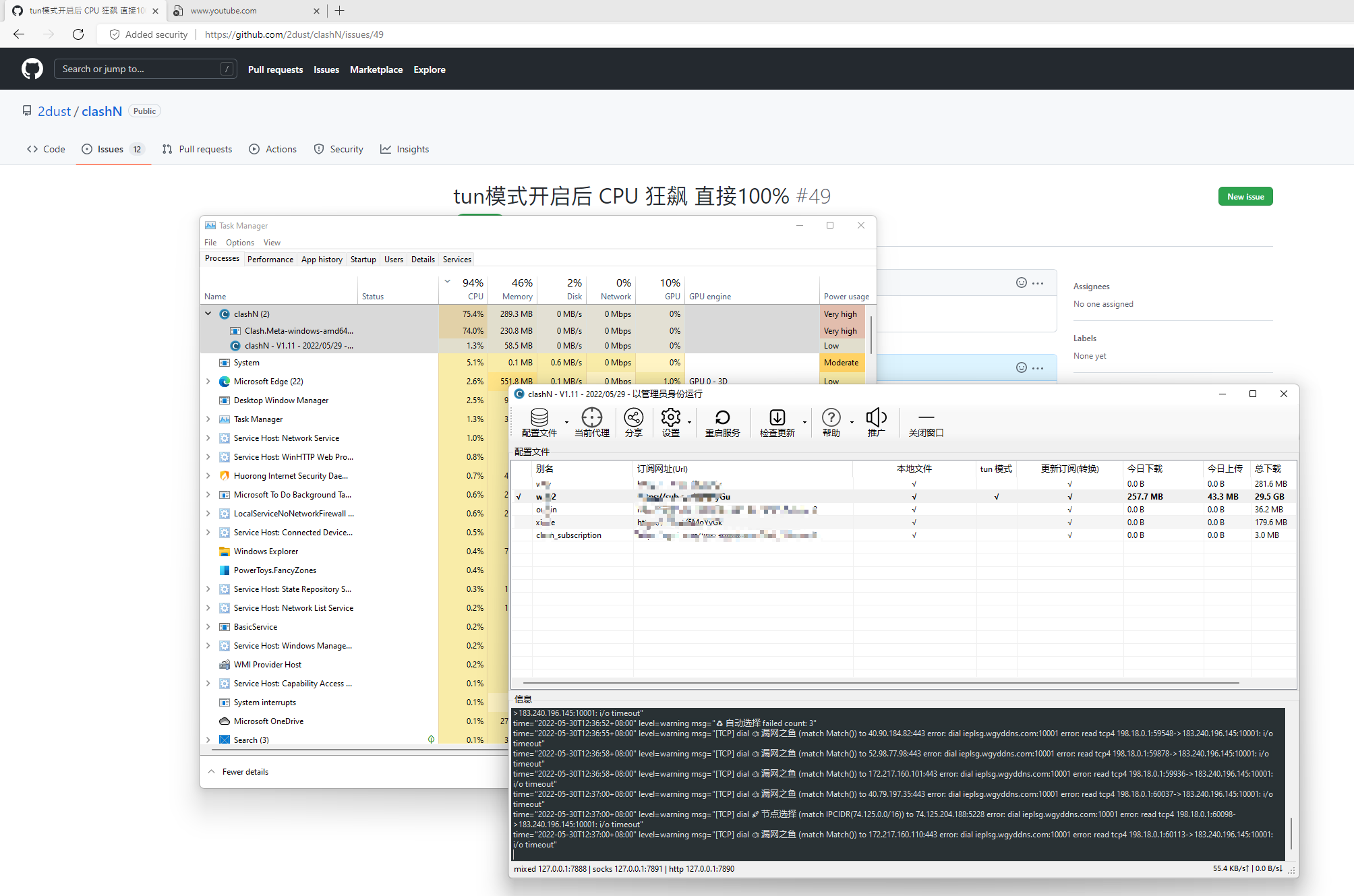The image size is (1354, 896).
Task: Open the 2dust repository owner link
Action: pyautogui.click(x=54, y=111)
